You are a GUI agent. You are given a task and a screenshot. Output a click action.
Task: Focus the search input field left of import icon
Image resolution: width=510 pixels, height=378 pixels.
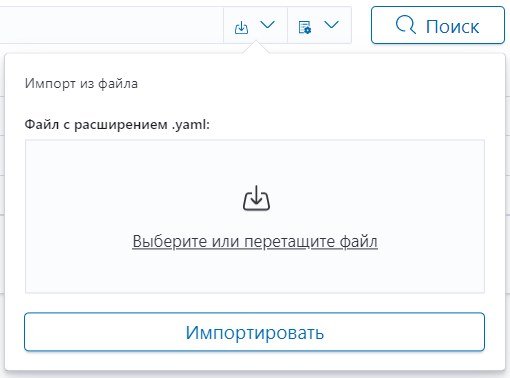112,25
